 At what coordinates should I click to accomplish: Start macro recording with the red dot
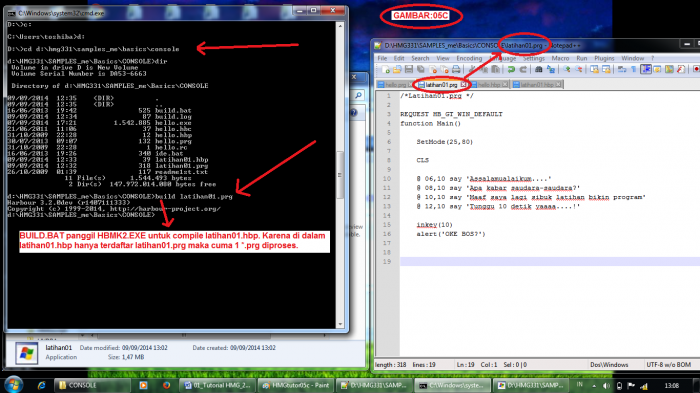coord(696,69)
